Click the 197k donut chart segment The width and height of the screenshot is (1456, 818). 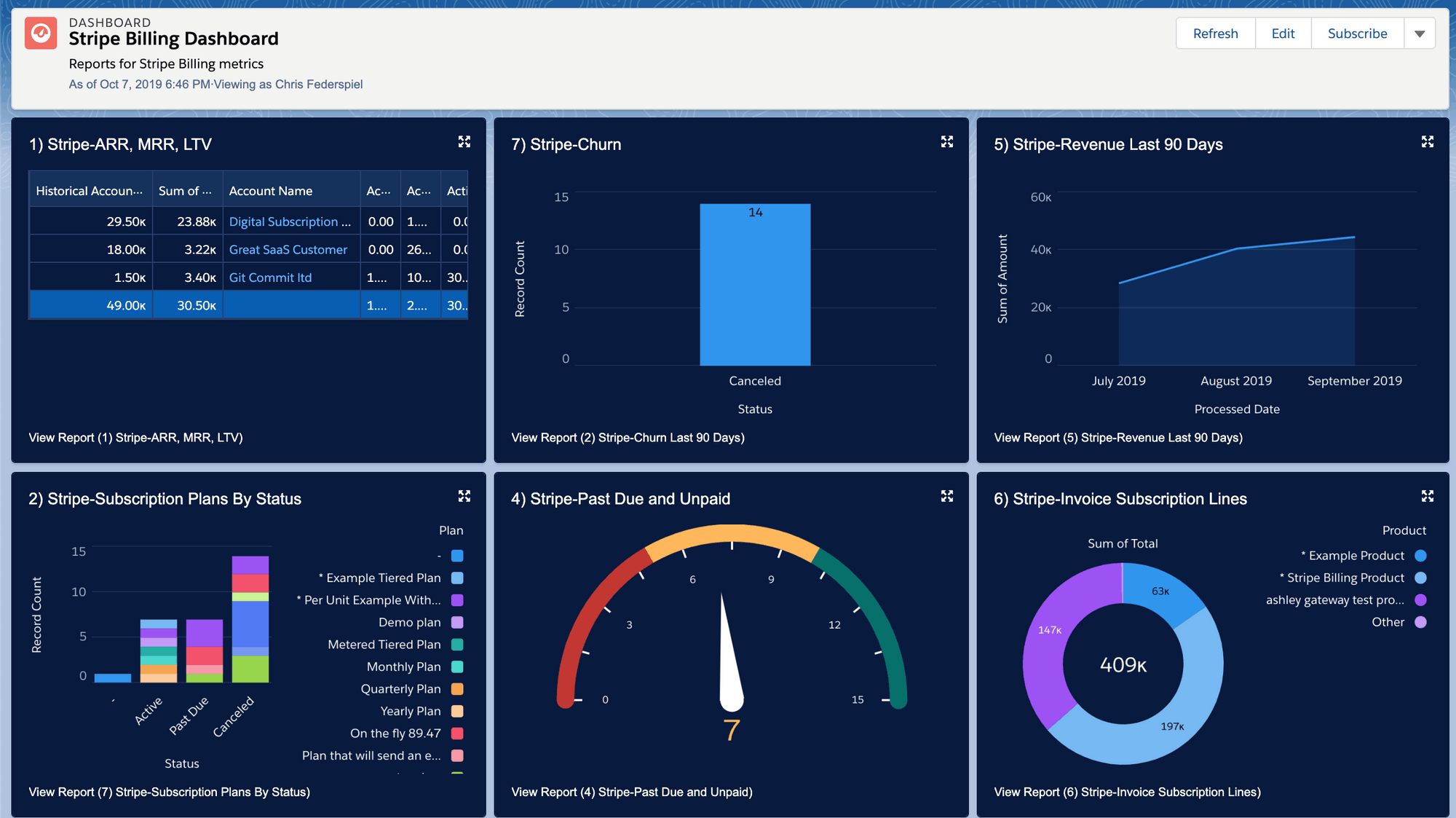[1172, 726]
